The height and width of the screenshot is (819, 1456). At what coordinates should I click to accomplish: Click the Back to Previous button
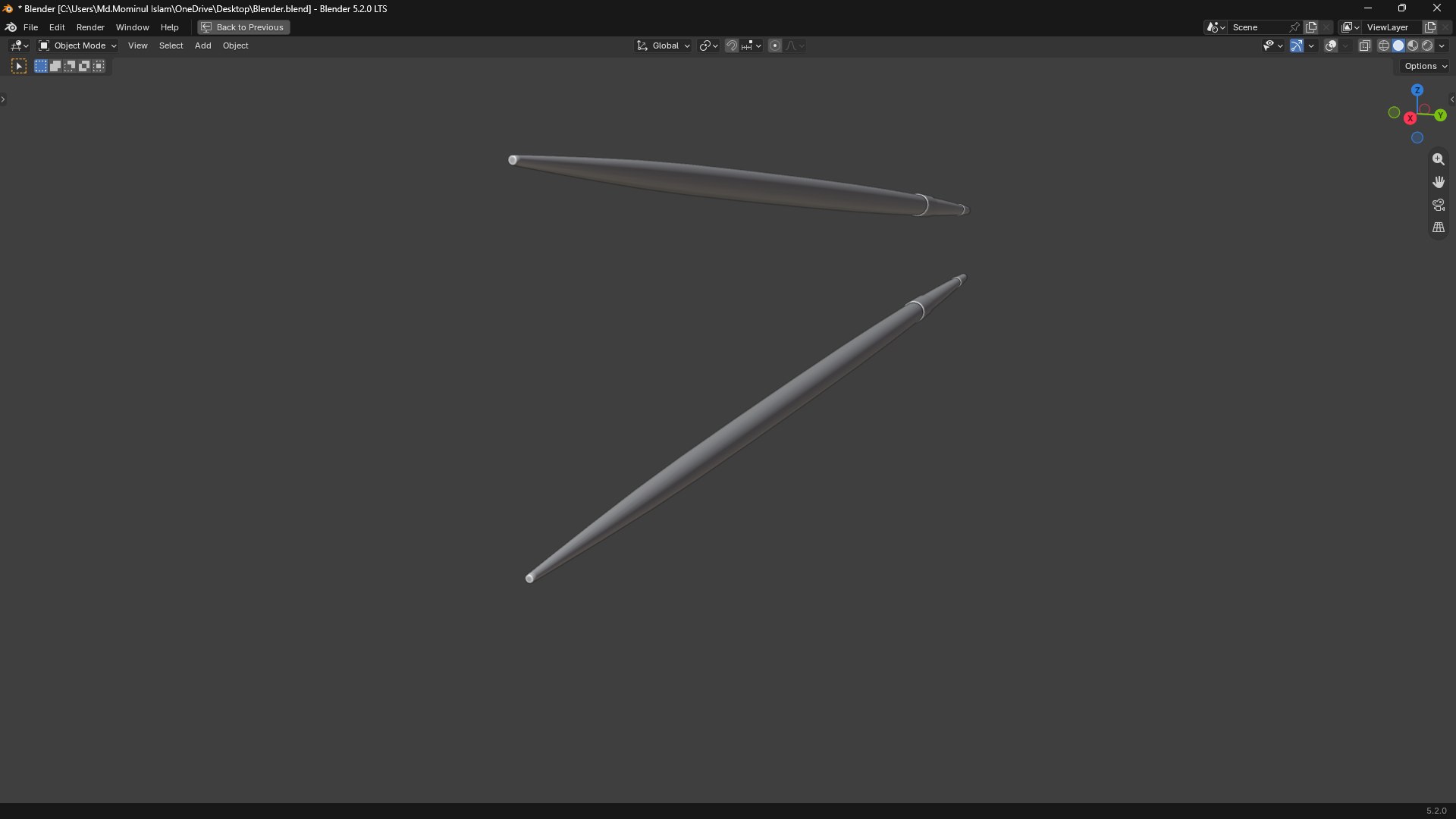[243, 27]
